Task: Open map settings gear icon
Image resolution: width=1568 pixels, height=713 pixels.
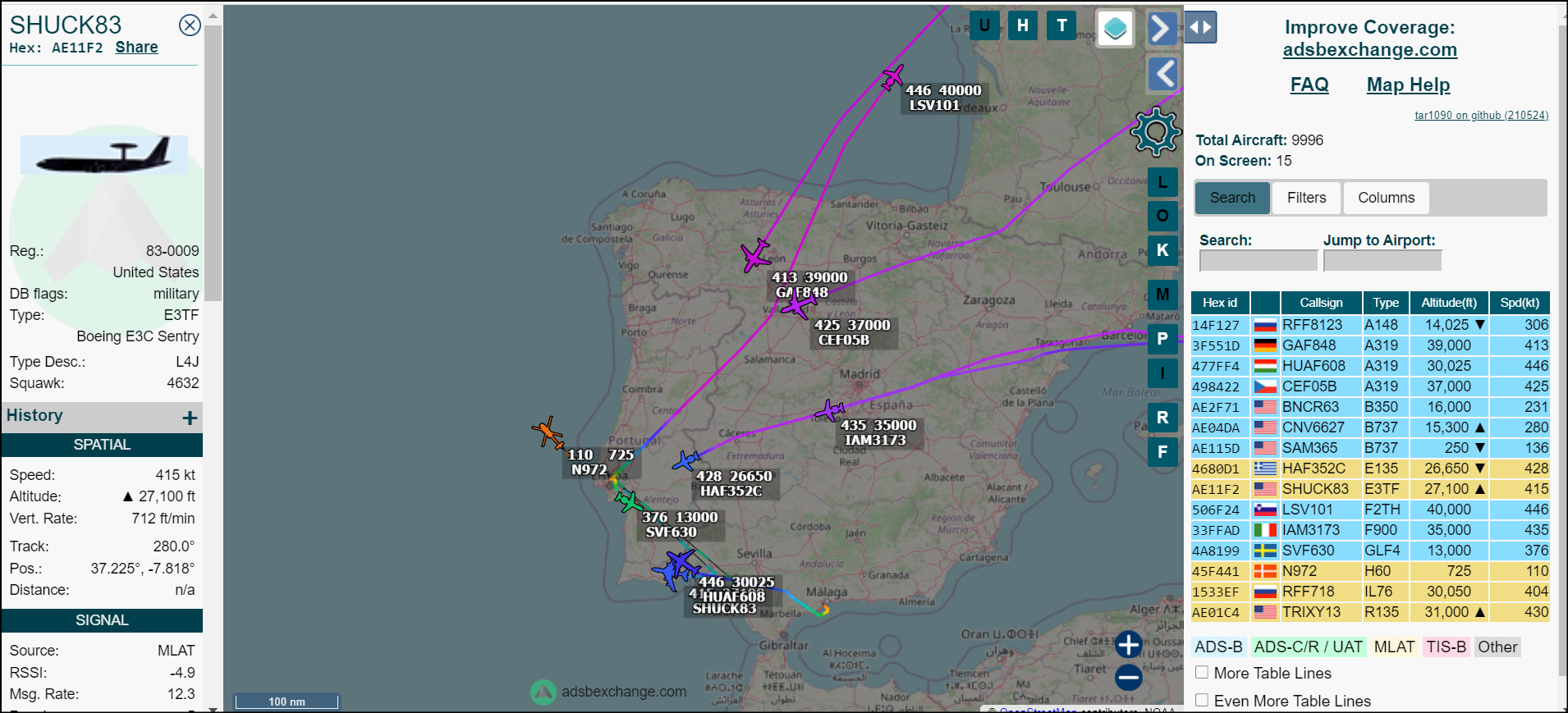Action: click(x=1155, y=131)
